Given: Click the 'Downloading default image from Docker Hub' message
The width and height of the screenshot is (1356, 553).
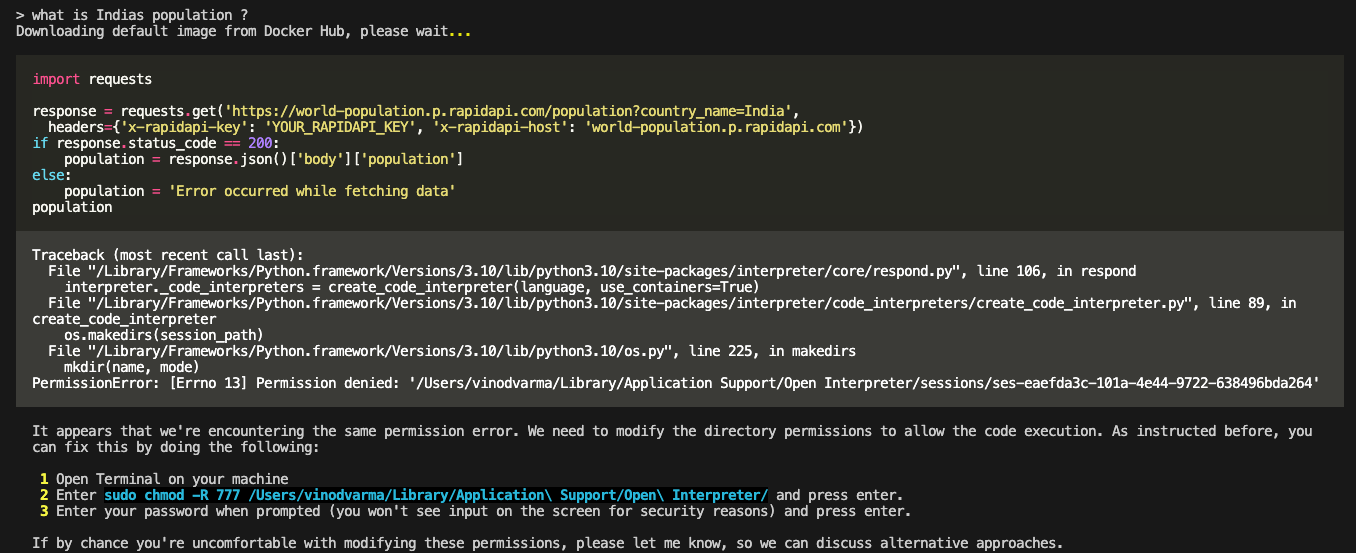Looking at the screenshot, I should tap(244, 31).
